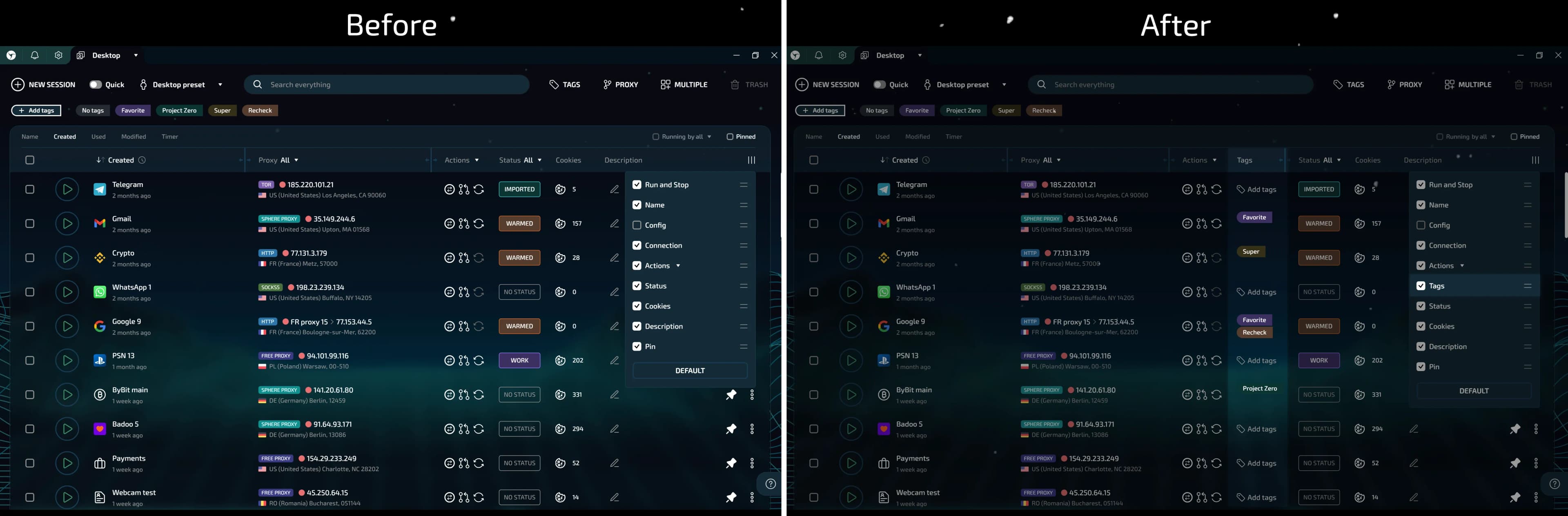The width and height of the screenshot is (1568, 516).
Task: Click the edit description pencil for PSN 13 in Before panel
Action: click(x=614, y=360)
